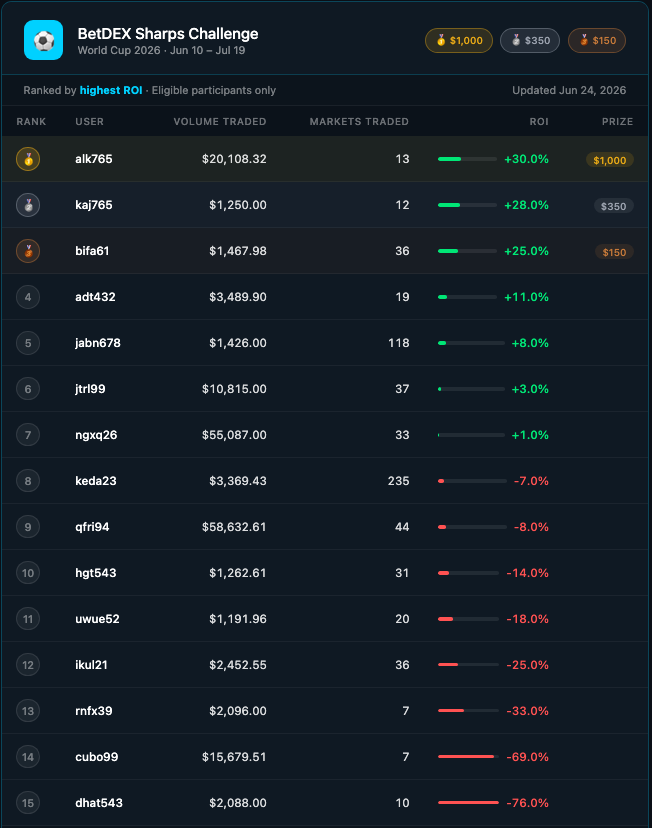The height and width of the screenshot is (828, 652).
Task: Click the PRIZE column header
Action: [x=617, y=121]
